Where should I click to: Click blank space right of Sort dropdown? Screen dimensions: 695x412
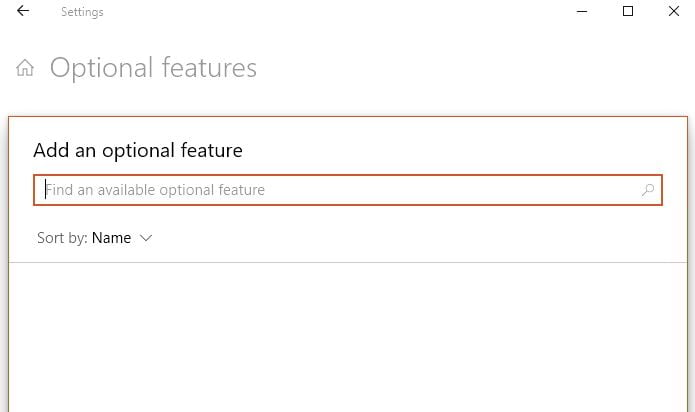coord(400,238)
